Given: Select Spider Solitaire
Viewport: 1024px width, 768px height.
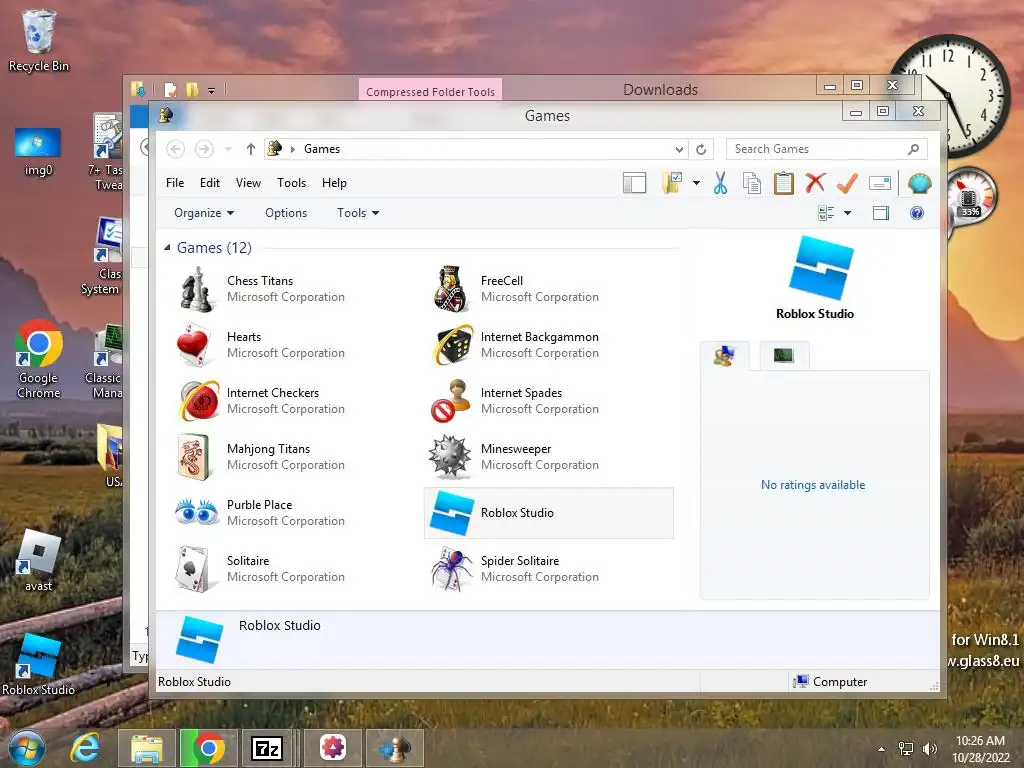Looking at the screenshot, I should (x=549, y=569).
